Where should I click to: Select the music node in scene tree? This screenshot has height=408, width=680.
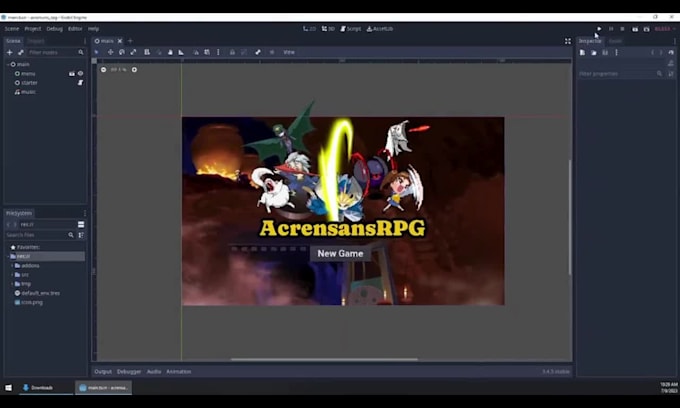coord(28,92)
